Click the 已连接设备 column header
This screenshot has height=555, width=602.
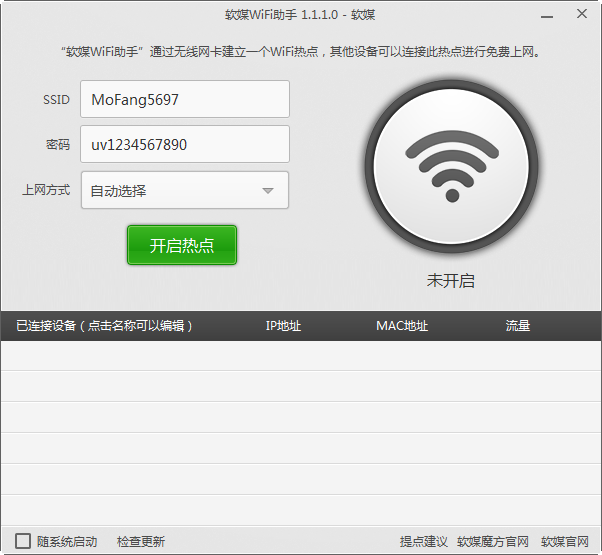click(104, 326)
